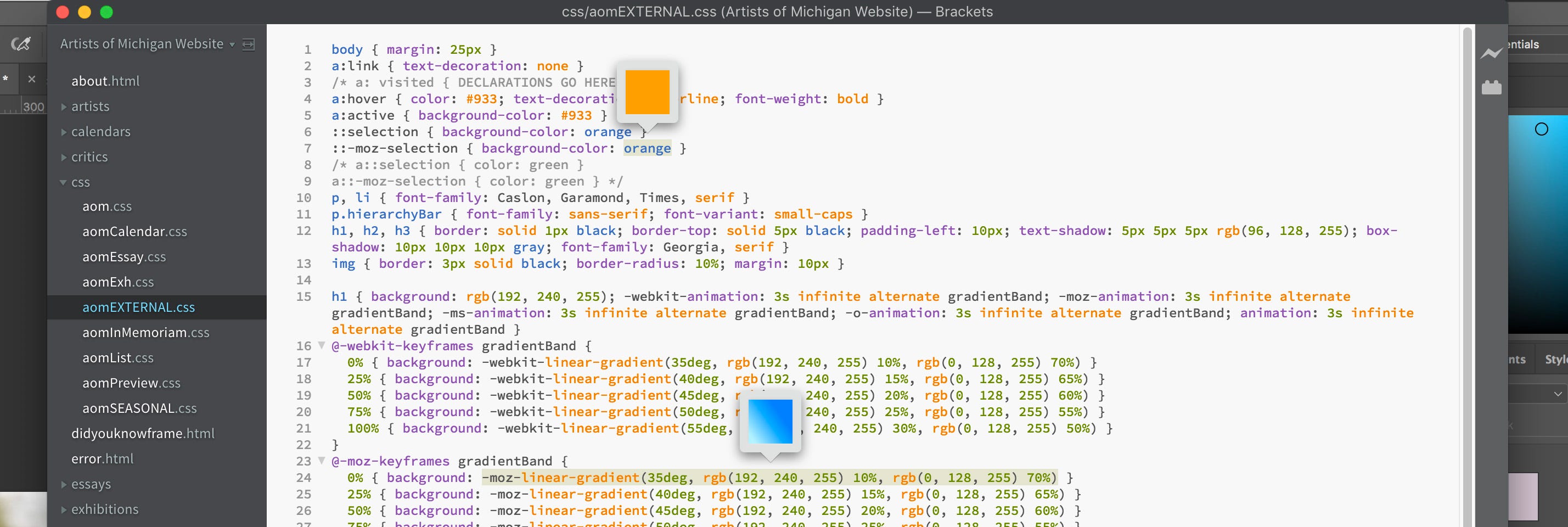Click the highlighted -moz-linear-gradient on line 24

[x=769, y=478]
